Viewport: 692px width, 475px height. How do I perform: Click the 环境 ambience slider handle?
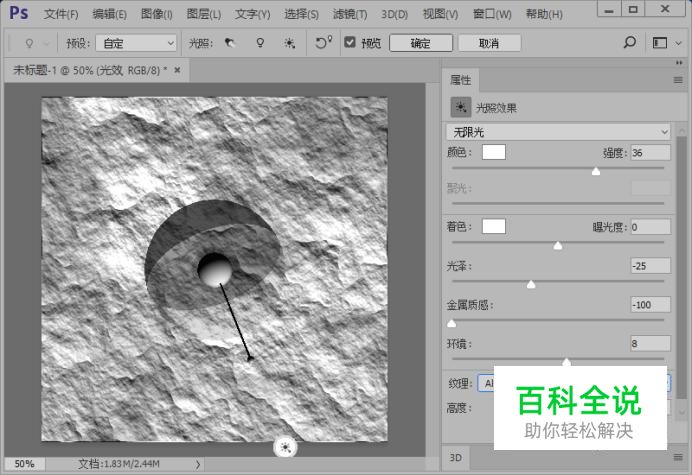[x=567, y=362]
